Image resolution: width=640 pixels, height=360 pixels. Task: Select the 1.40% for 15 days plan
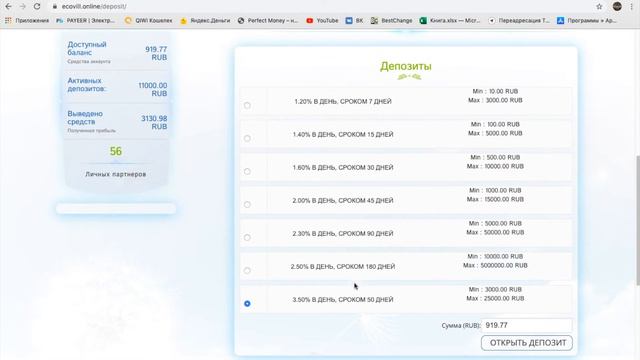[x=247, y=139]
